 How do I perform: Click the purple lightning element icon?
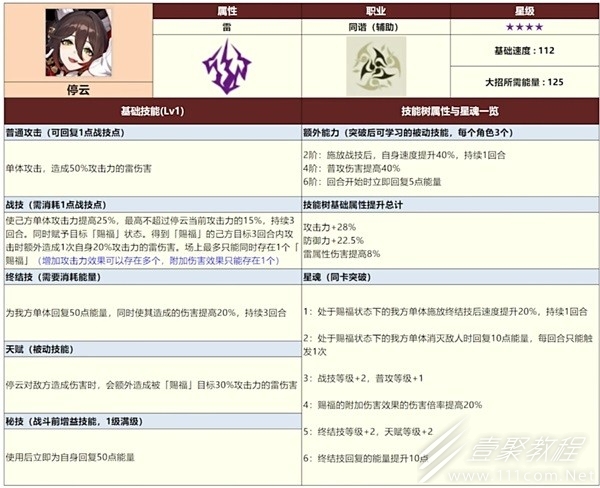tap(227, 67)
